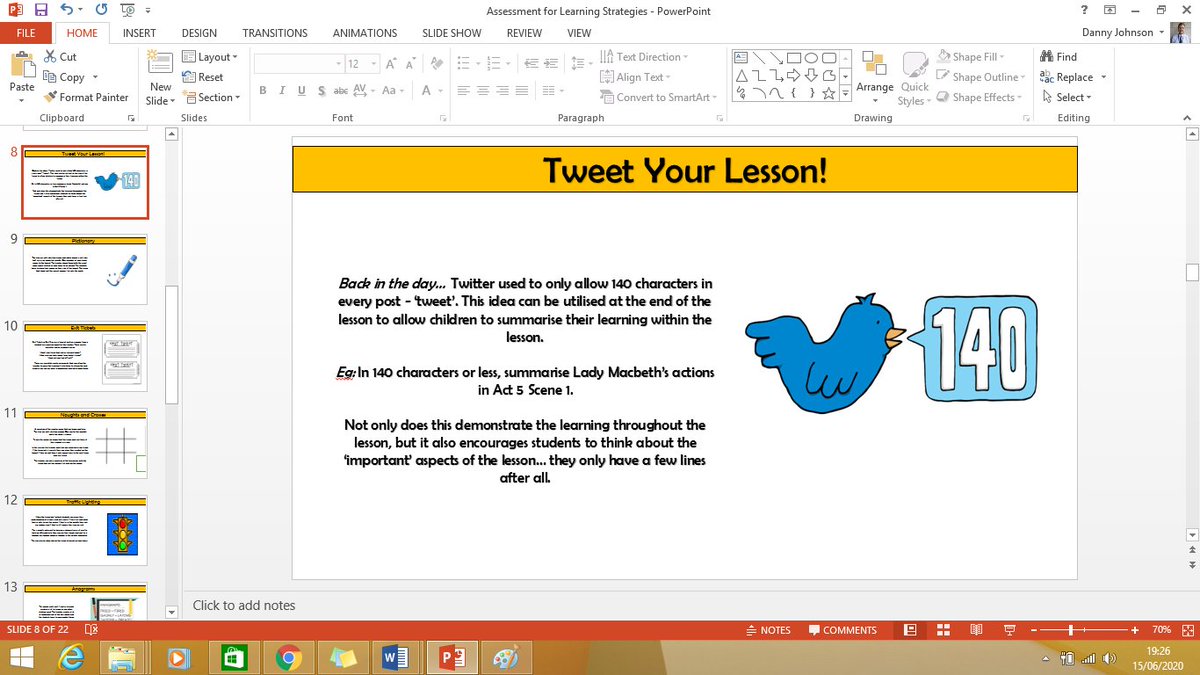Click the spell check icon in status bar
Screen dimensions: 1200x675
tap(92, 630)
